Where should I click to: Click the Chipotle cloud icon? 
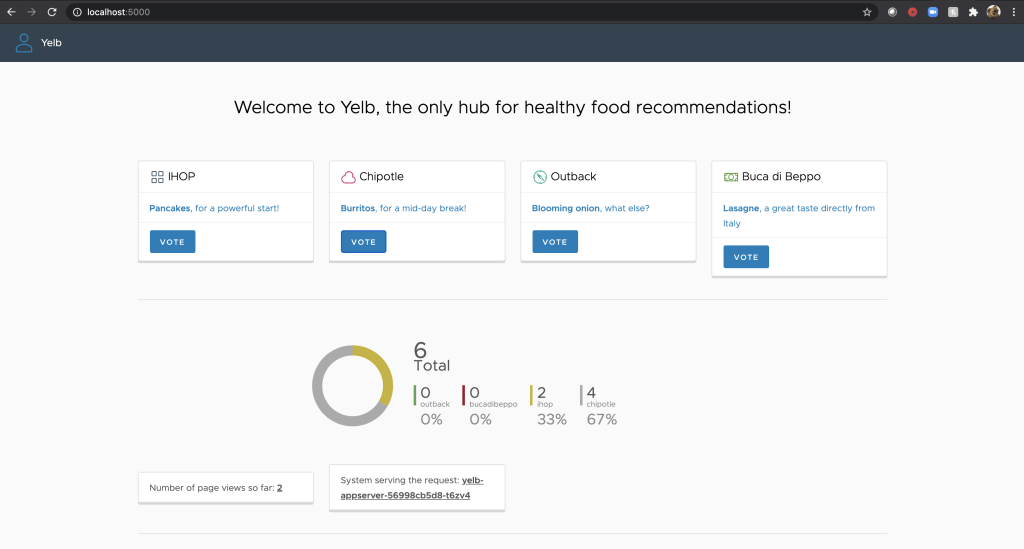coord(348,177)
